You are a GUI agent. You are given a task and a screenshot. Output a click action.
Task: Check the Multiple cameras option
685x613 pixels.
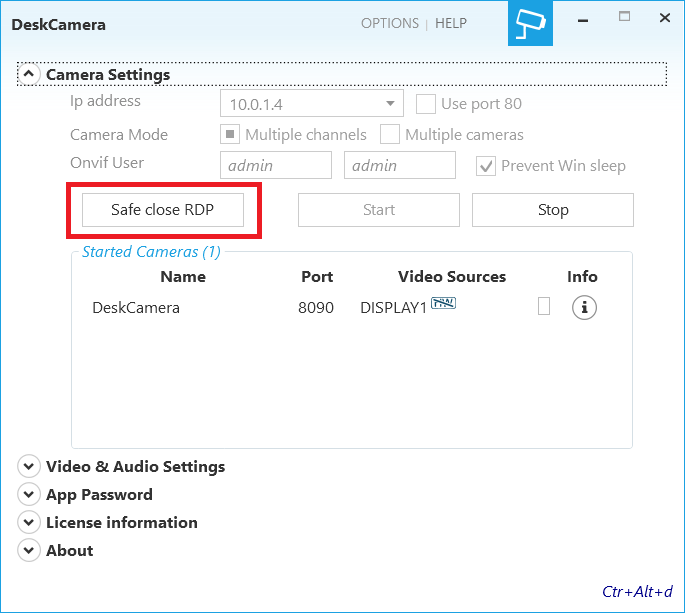click(389, 134)
